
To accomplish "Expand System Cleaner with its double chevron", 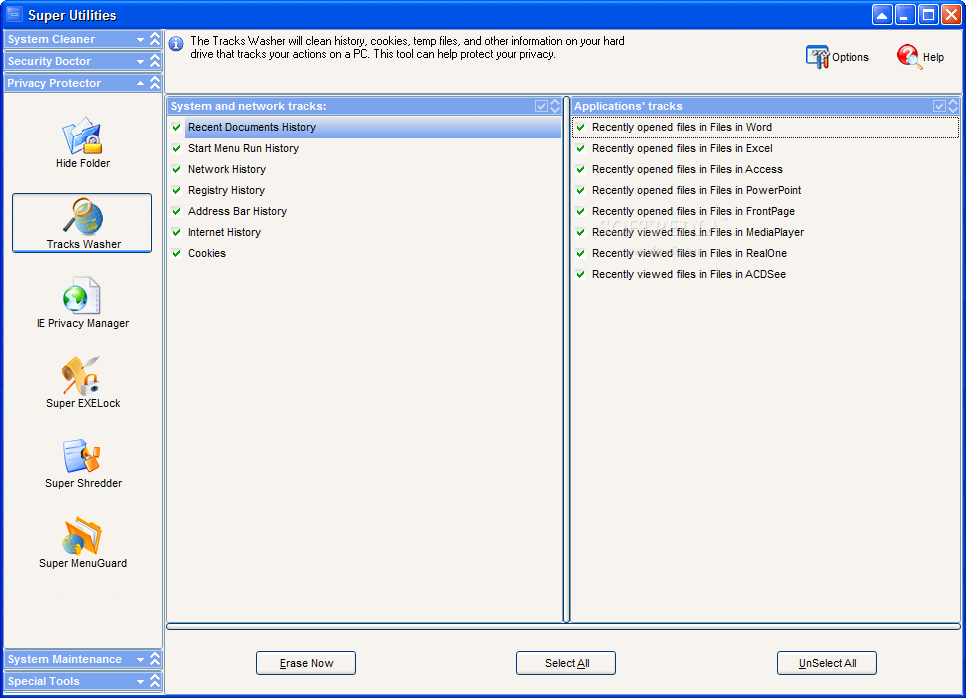I will coord(155,39).
